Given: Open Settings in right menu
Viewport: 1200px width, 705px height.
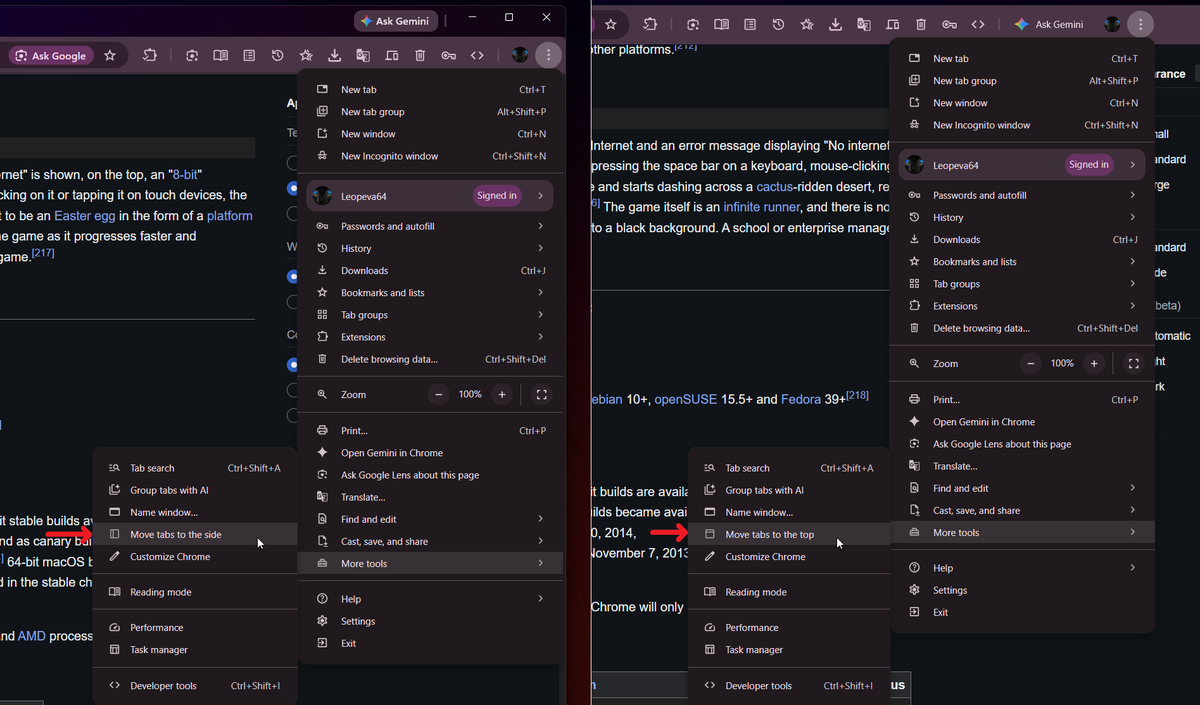Looking at the screenshot, I should pyautogui.click(x=1022, y=590).
